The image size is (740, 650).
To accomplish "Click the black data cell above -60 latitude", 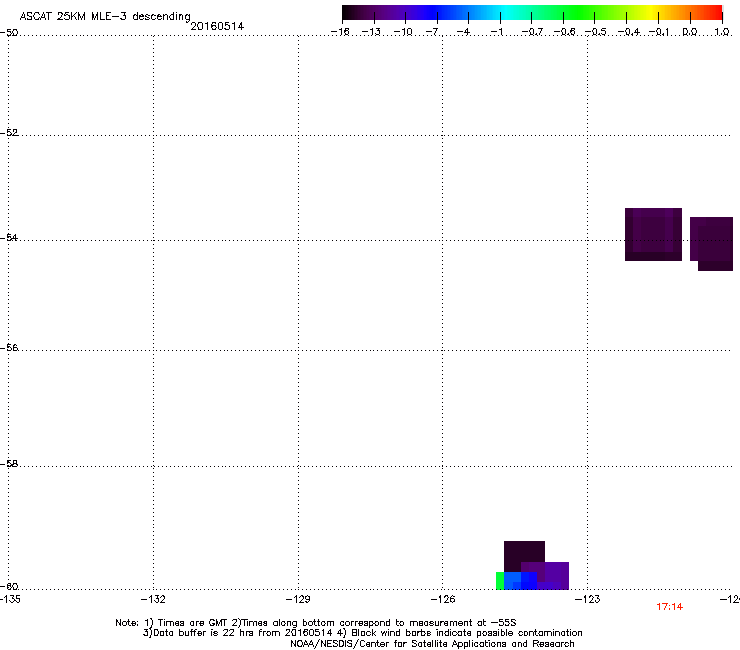I will pyautogui.click(x=524, y=552).
